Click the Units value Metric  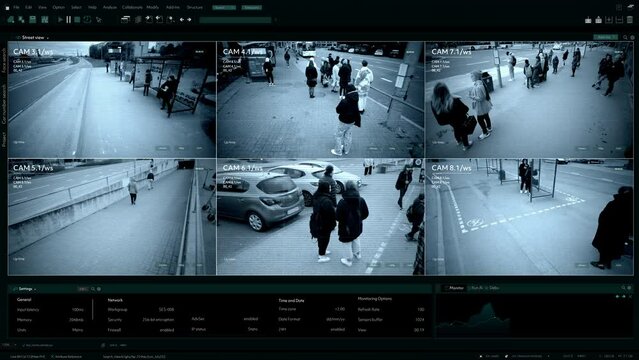point(77,330)
